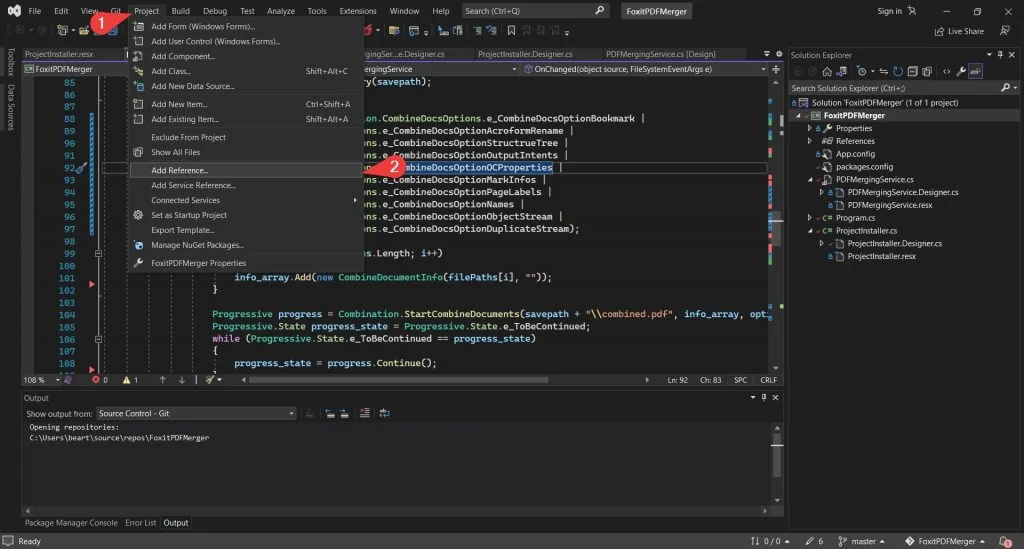Expand ProjectInstaller.Designer.cs node
1024x549 pixels.
click(822, 243)
